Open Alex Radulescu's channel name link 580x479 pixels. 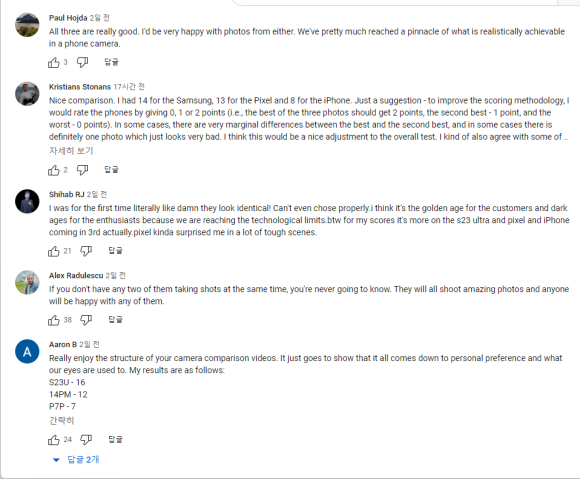(x=76, y=275)
